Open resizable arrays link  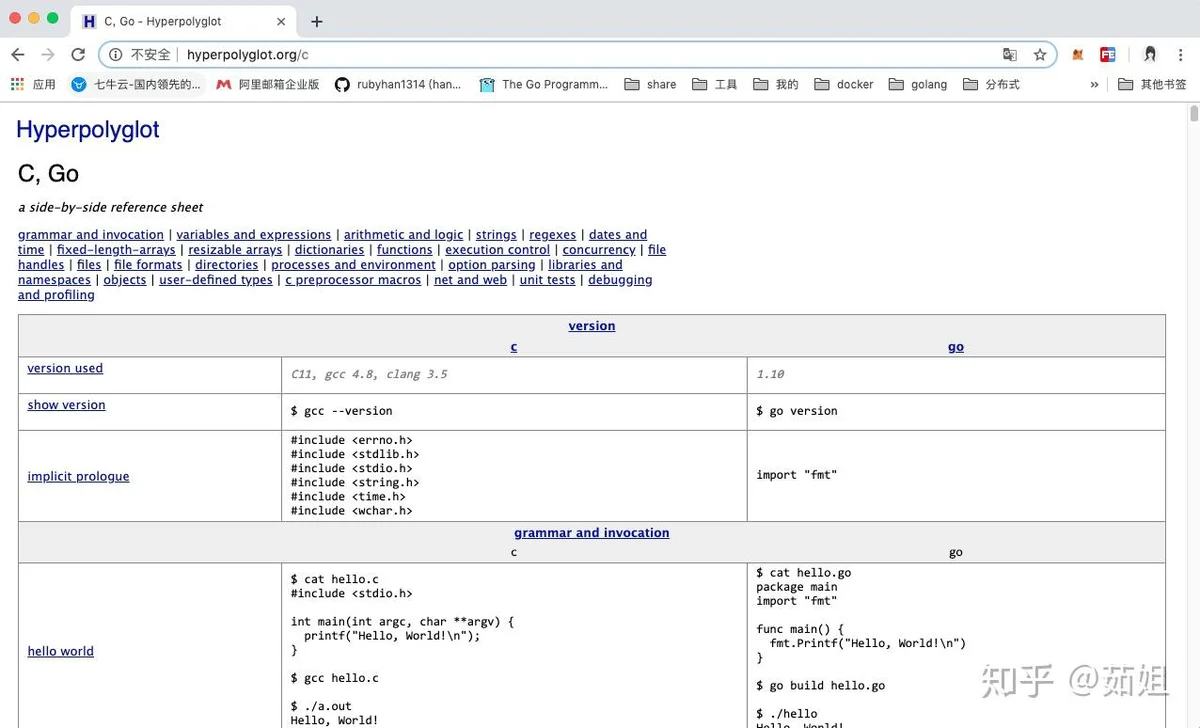(235, 250)
